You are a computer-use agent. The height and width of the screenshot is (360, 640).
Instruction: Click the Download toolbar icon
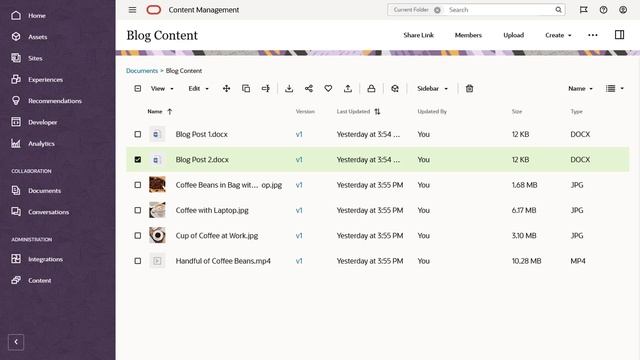pos(289,89)
